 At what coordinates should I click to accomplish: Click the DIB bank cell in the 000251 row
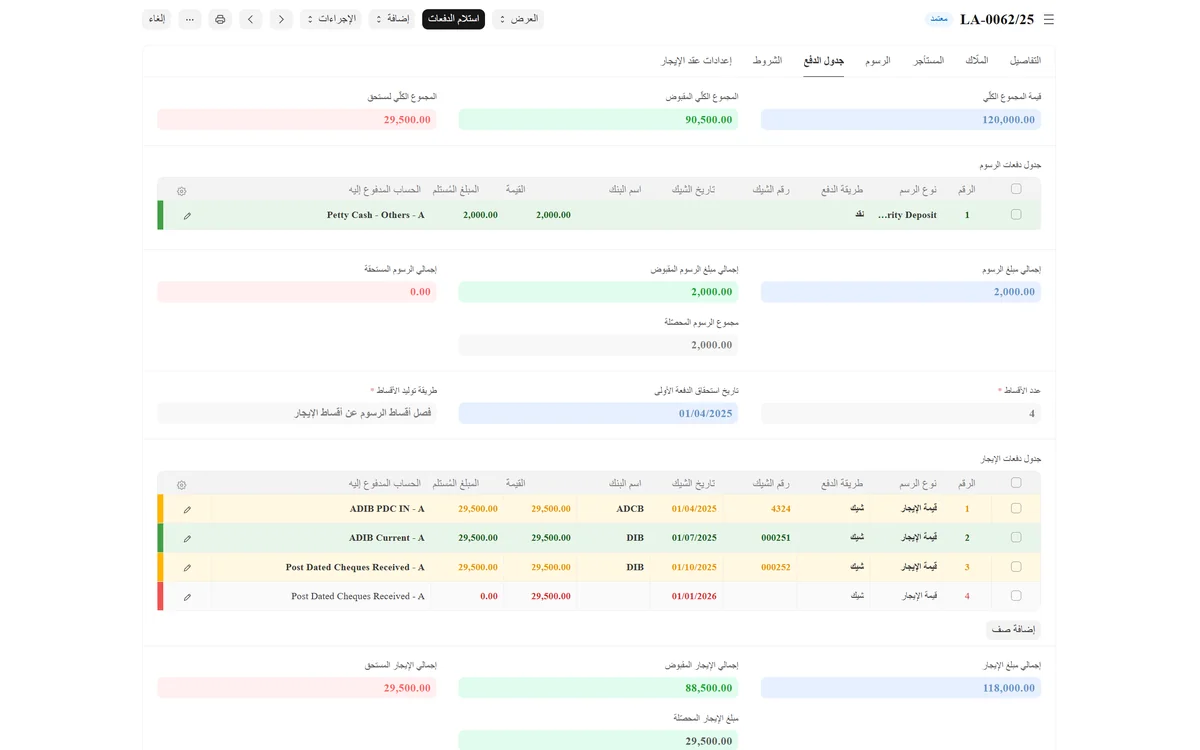614,538
